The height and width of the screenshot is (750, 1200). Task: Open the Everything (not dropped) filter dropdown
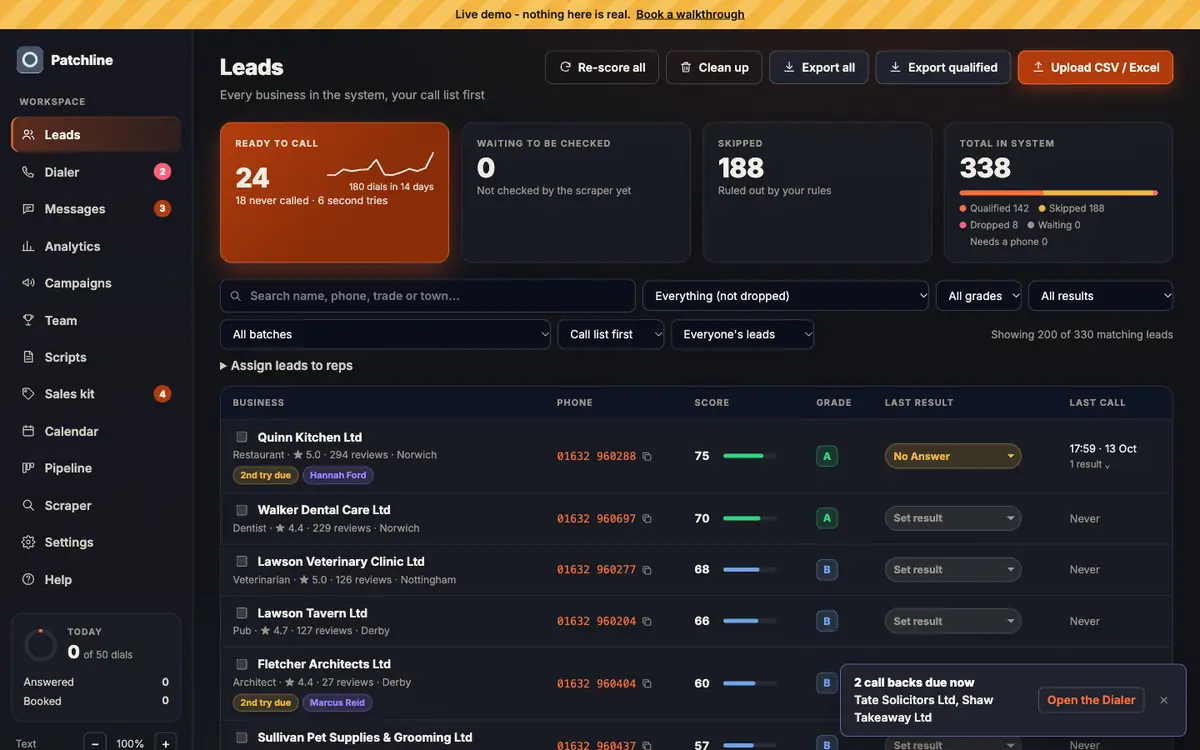pyautogui.click(x=786, y=296)
